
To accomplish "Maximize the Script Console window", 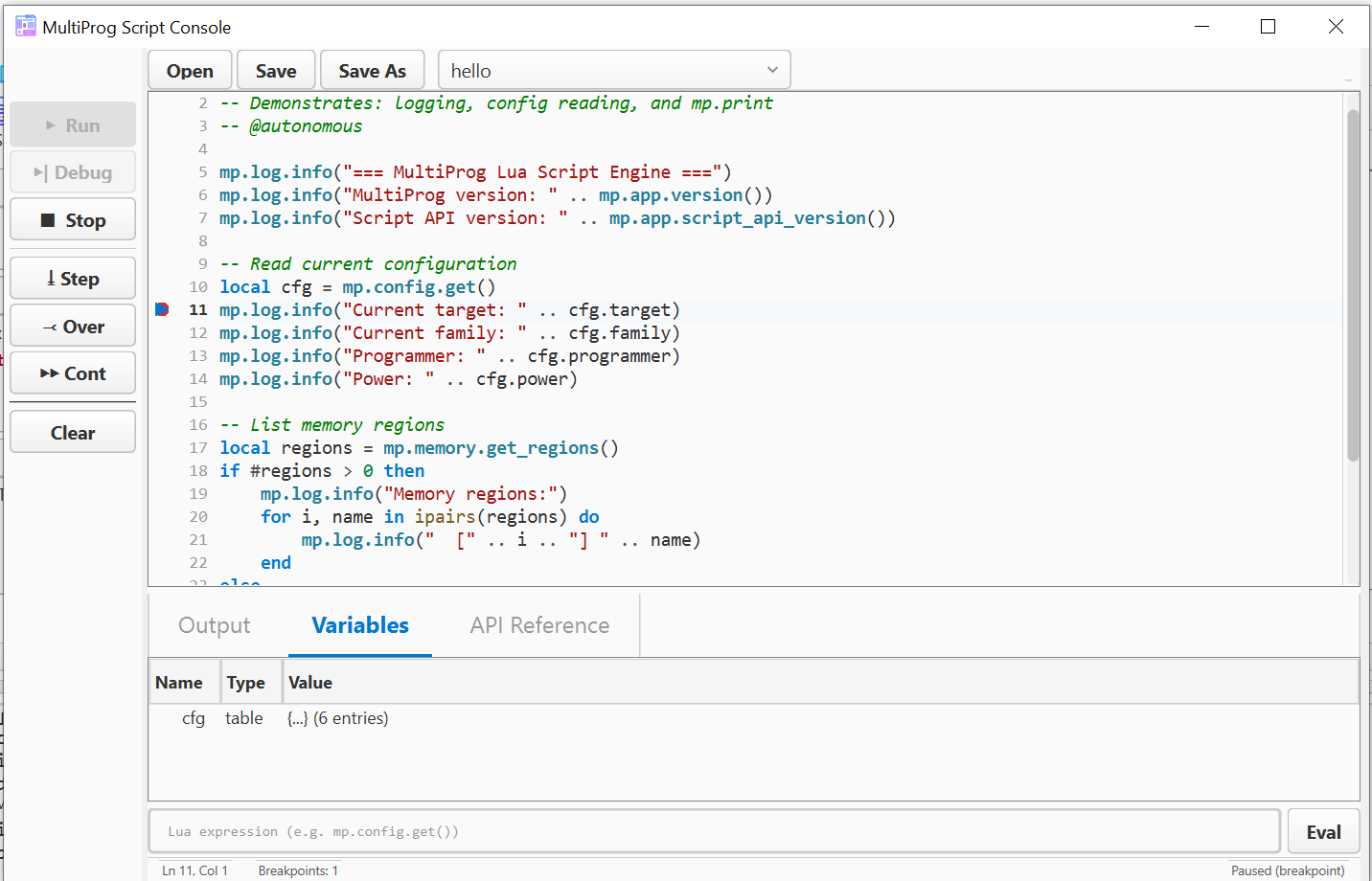I will click(x=1269, y=27).
